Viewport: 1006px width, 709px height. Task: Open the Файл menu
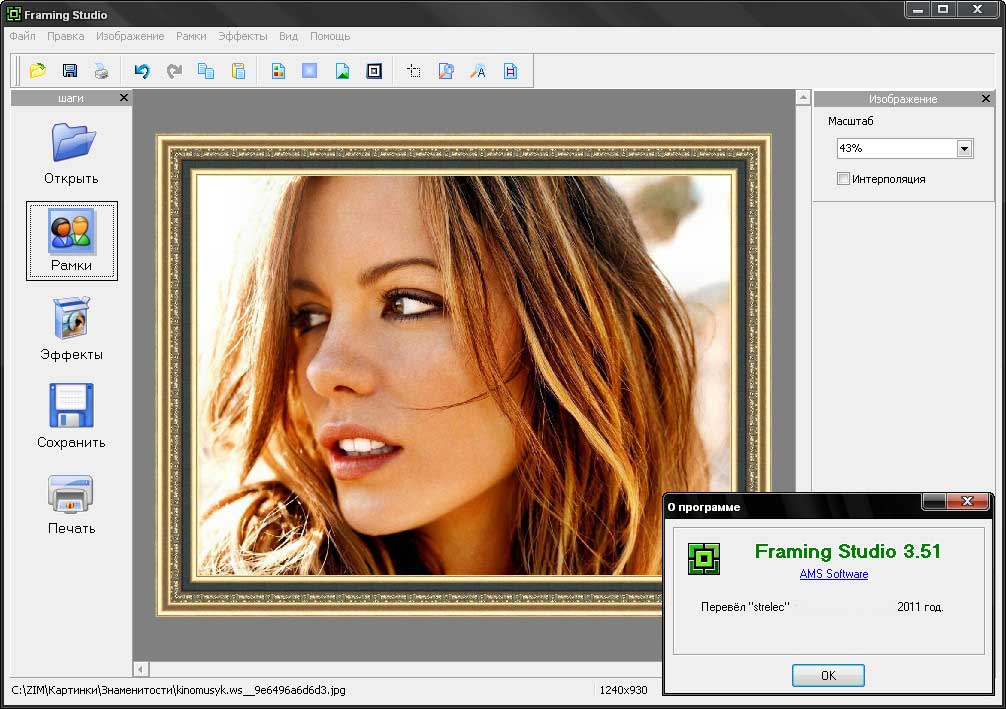coord(22,36)
